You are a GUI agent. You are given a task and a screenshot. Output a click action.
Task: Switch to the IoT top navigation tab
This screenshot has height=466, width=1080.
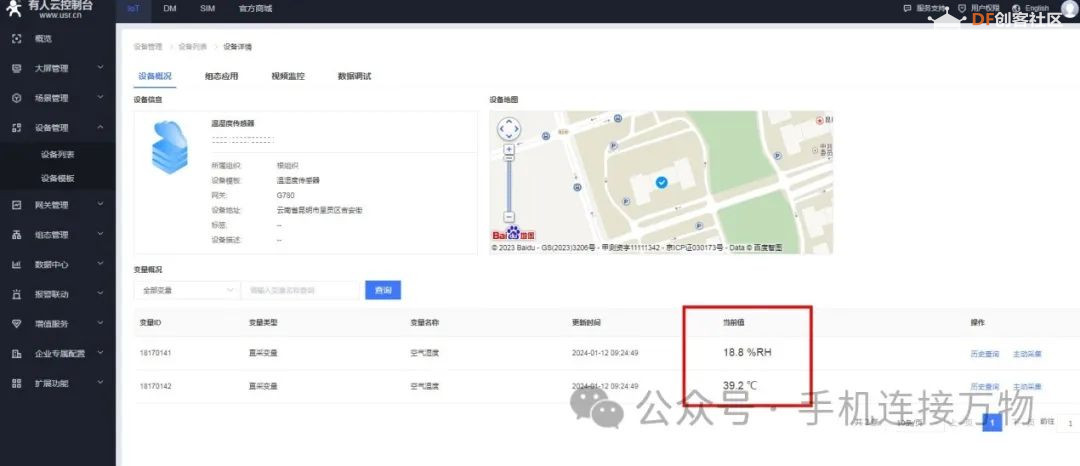(134, 8)
